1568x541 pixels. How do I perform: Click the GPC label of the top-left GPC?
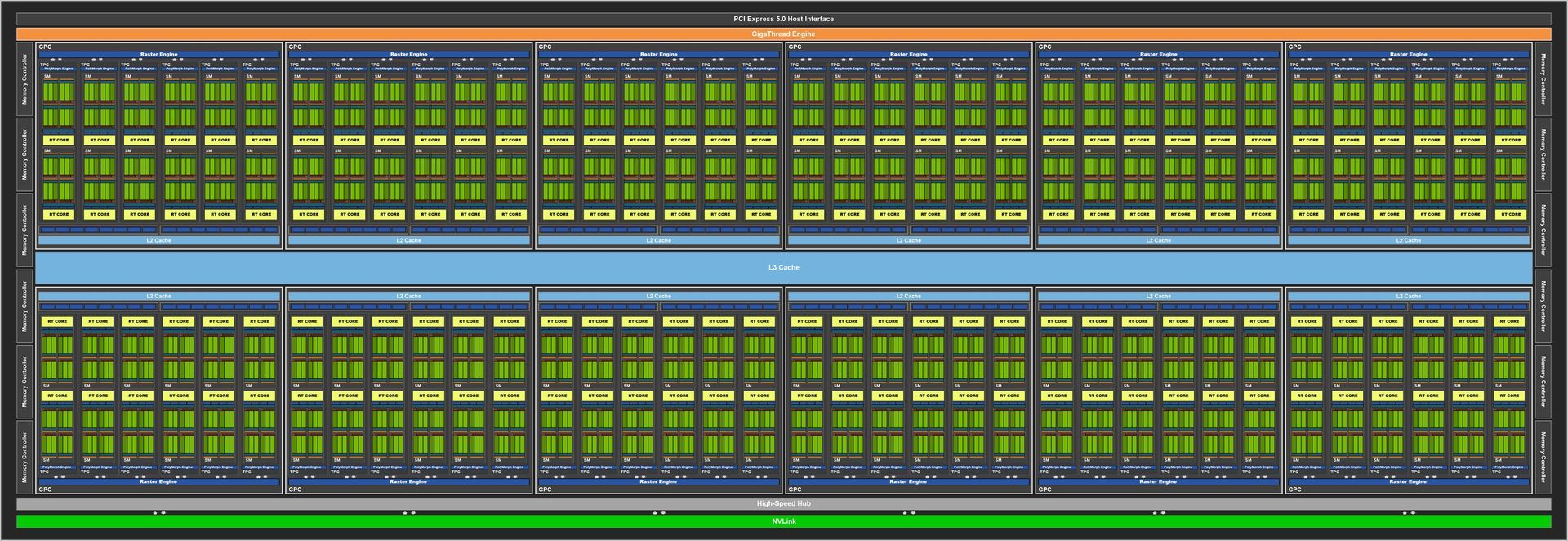(x=45, y=47)
